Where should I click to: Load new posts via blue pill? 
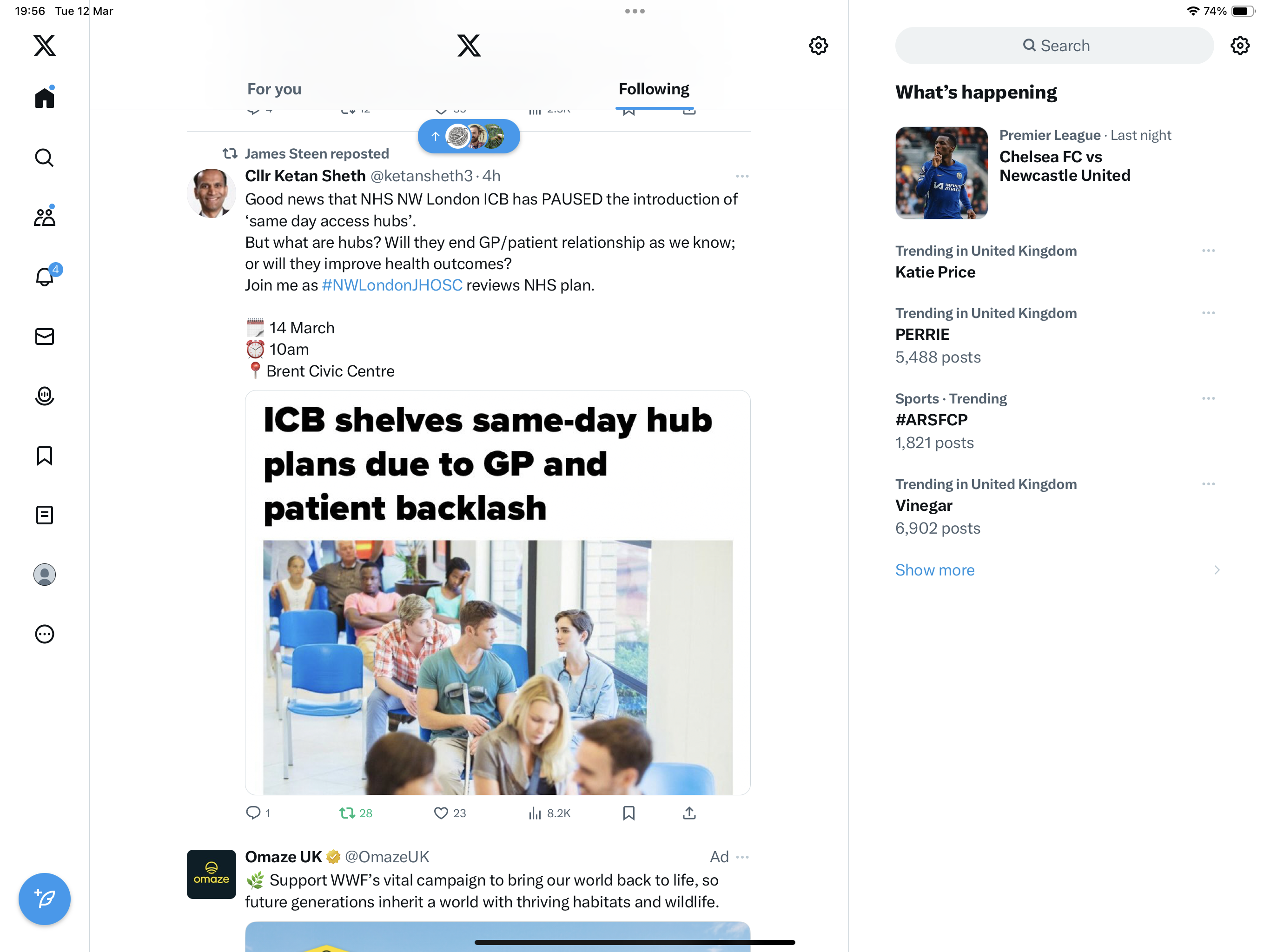[x=469, y=136]
